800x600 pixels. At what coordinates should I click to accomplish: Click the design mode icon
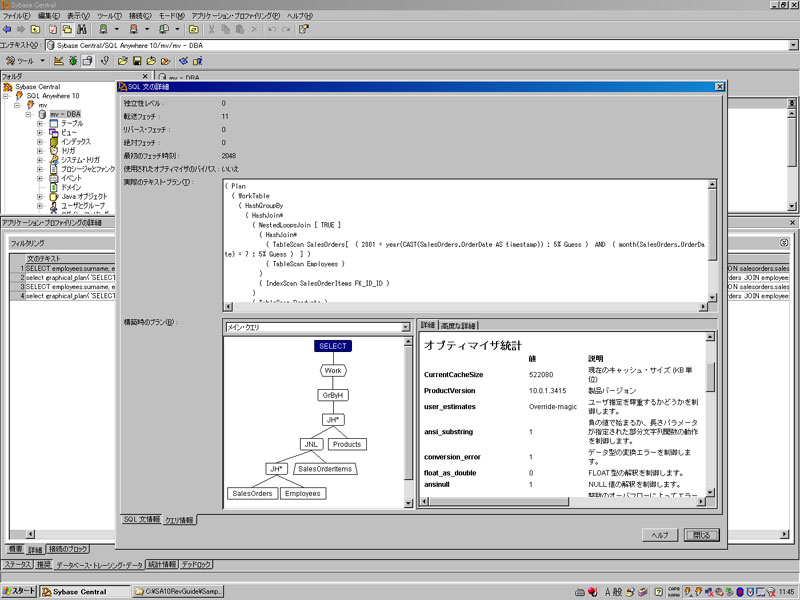59,61
